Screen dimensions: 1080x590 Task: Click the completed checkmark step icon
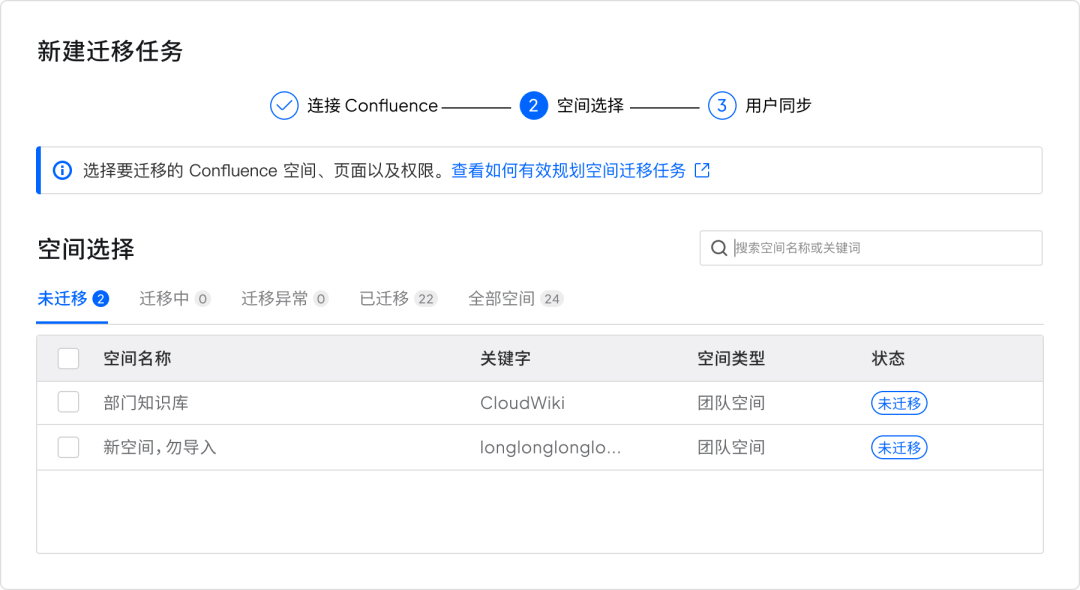(x=284, y=105)
